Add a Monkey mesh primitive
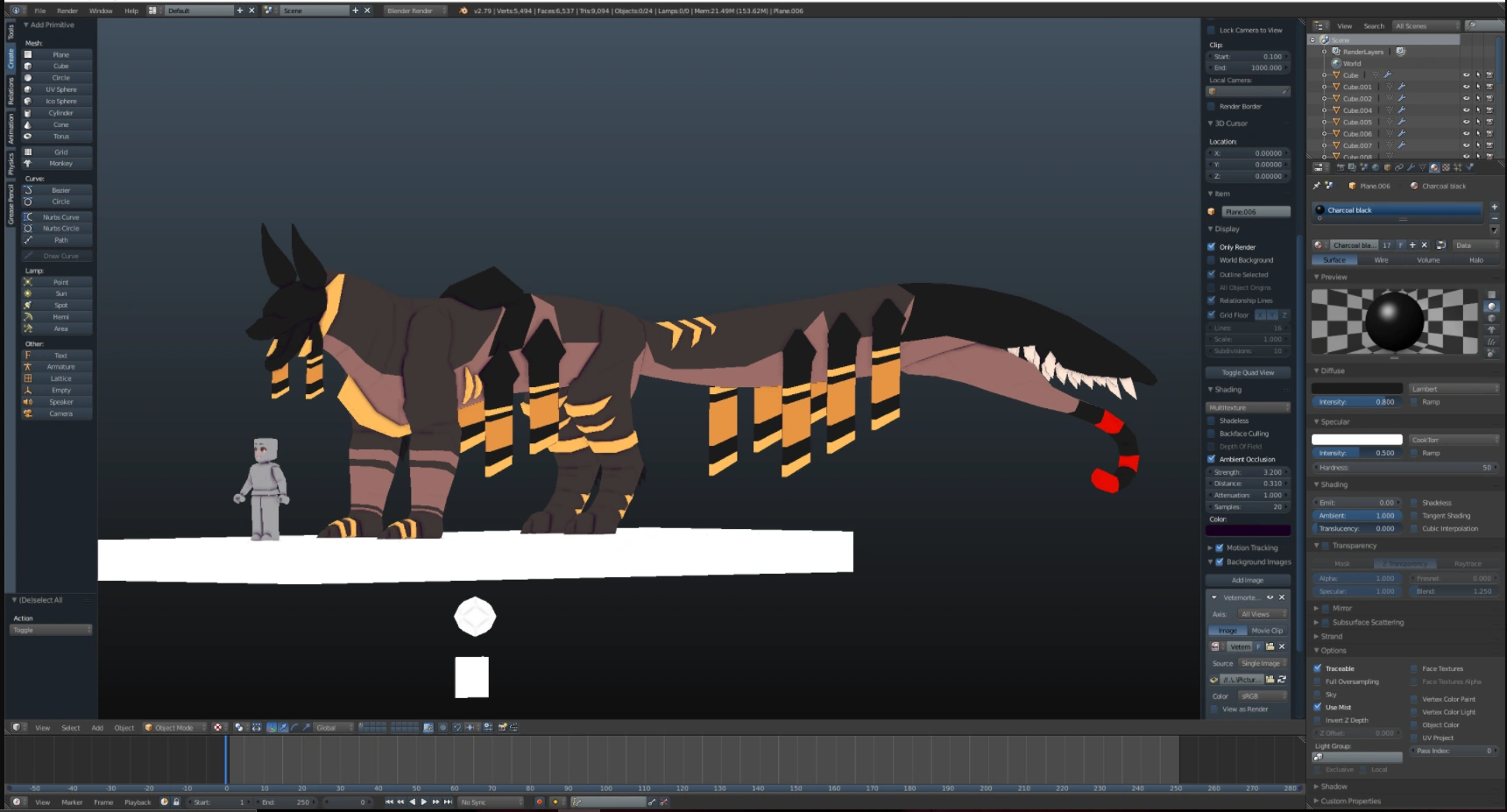This screenshot has height=812, width=1507. 60,164
